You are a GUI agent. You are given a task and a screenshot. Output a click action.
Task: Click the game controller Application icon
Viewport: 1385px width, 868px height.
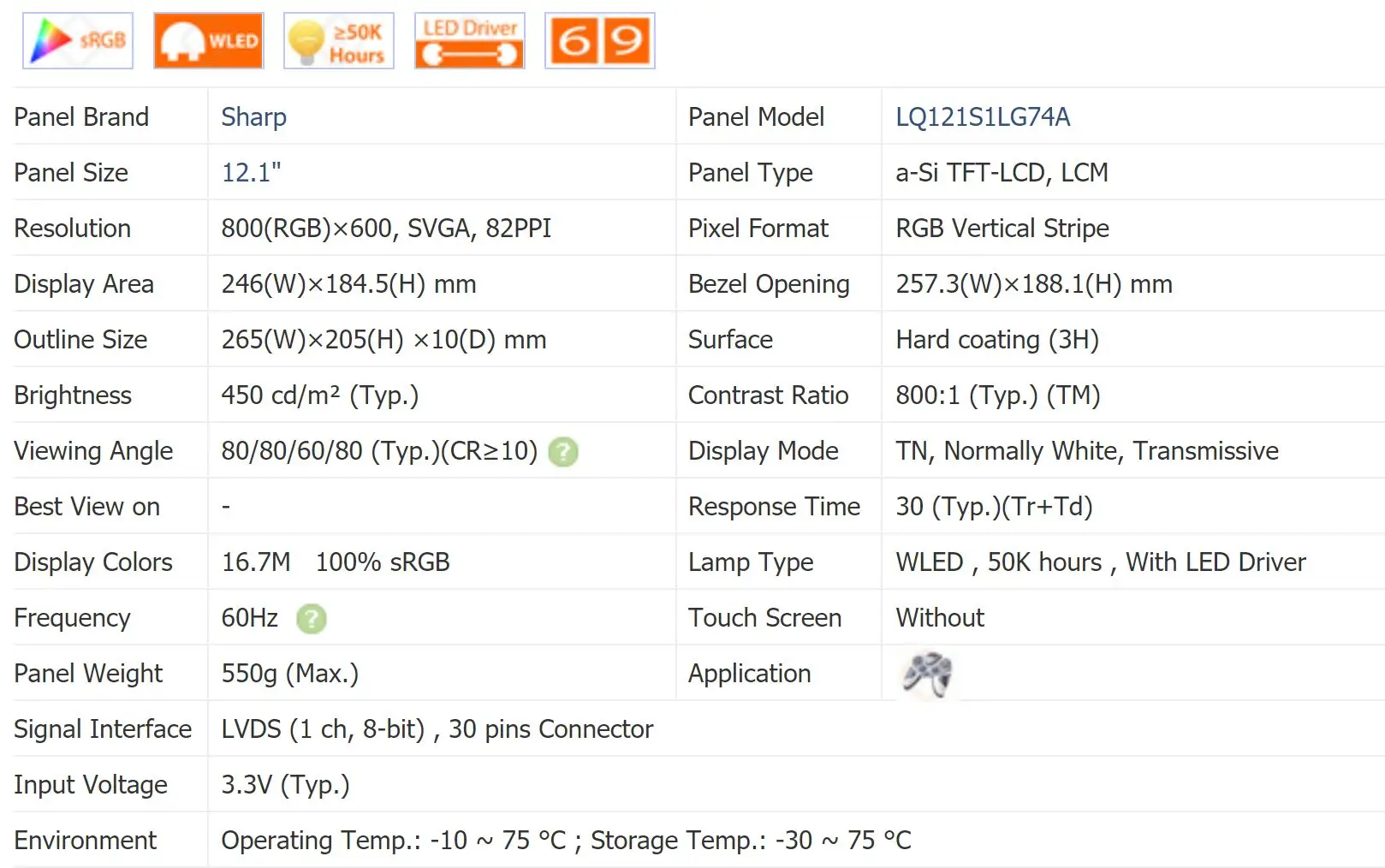927,675
